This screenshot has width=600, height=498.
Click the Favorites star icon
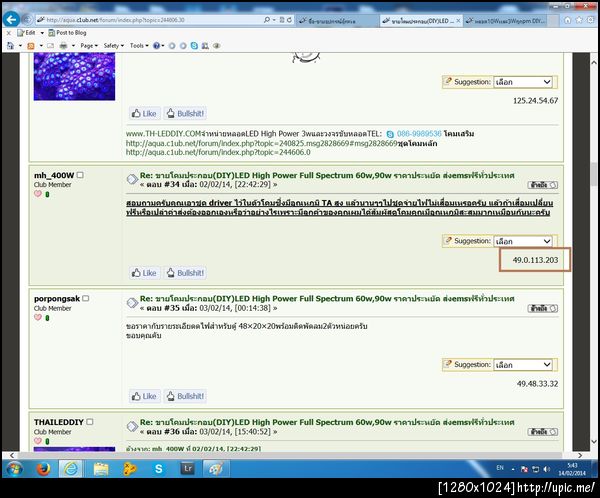tap(580, 20)
